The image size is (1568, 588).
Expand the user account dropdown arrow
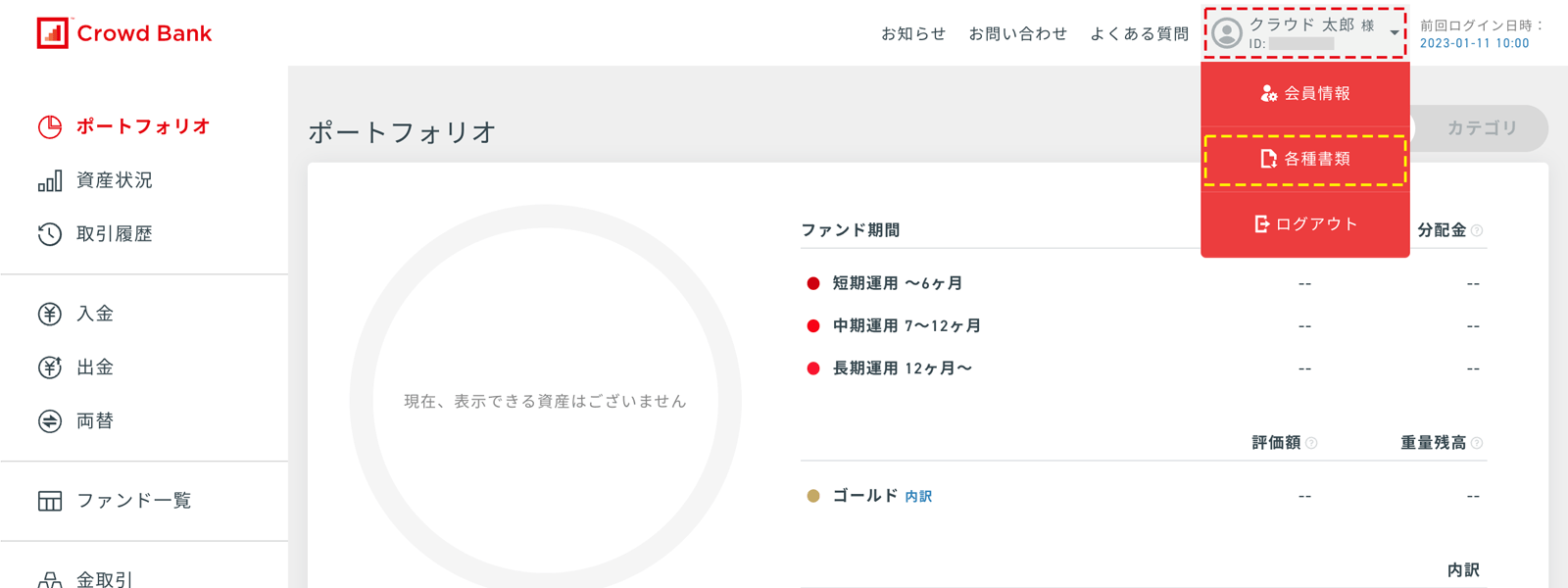tap(1396, 34)
